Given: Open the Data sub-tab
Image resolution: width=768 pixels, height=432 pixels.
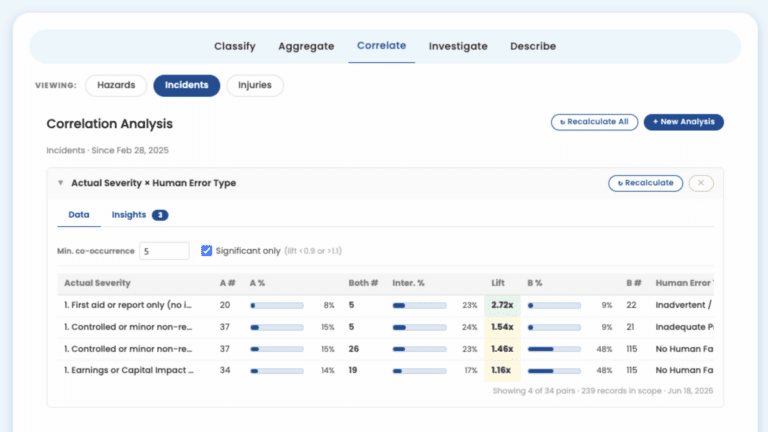Looking at the screenshot, I should [x=79, y=215].
